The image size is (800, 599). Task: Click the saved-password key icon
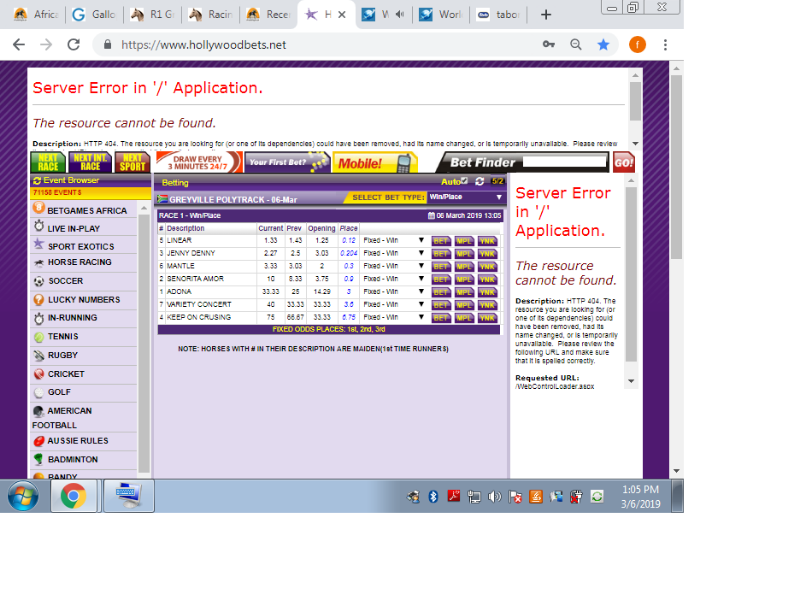tap(548, 45)
